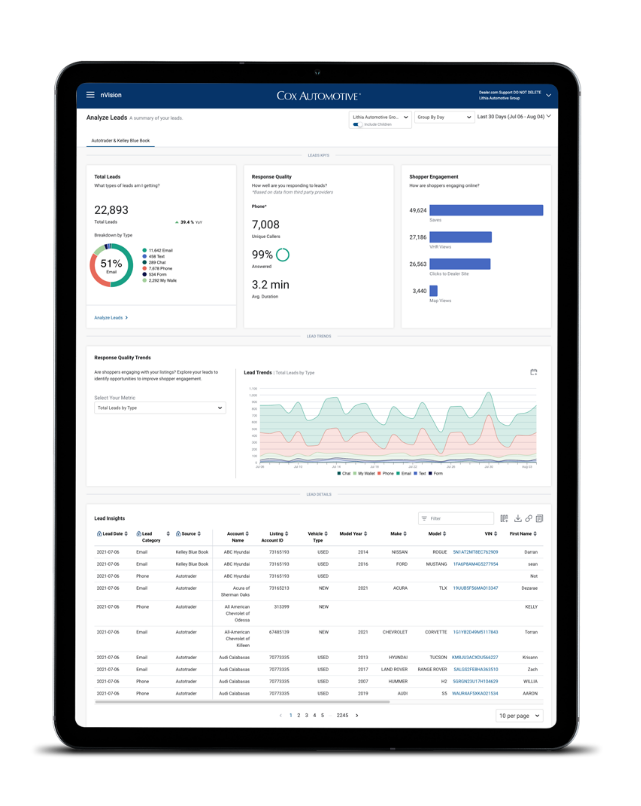Sort by Lead Date column arrows
The image size is (641, 806).
coord(126,534)
